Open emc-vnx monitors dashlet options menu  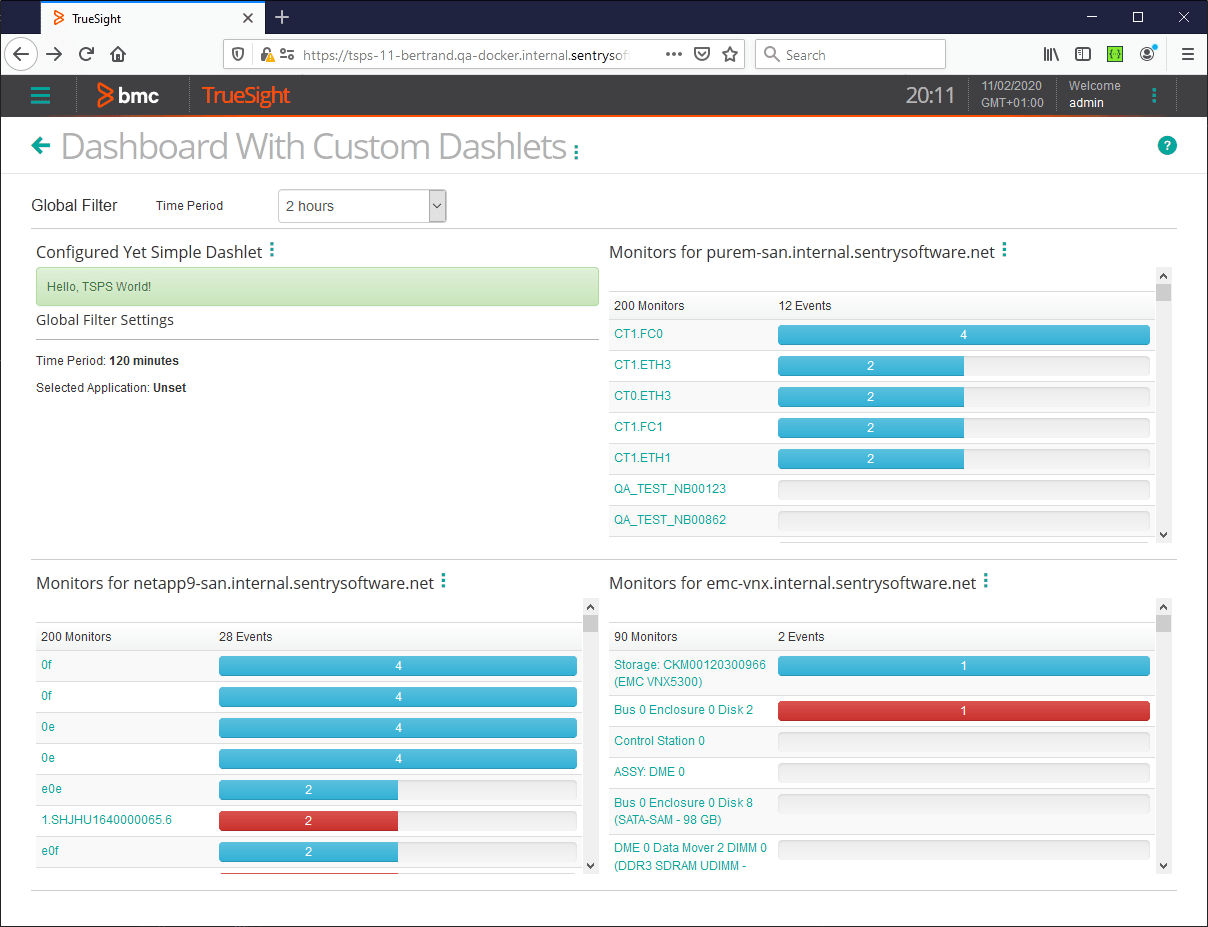[985, 581]
